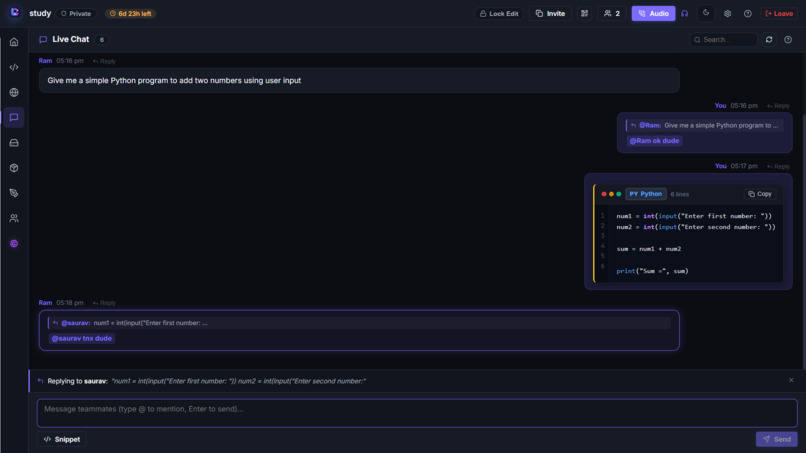The height and width of the screenshot is (453, 806).
Task: Open settings gear icon in header
Action: tap(727, 14)
